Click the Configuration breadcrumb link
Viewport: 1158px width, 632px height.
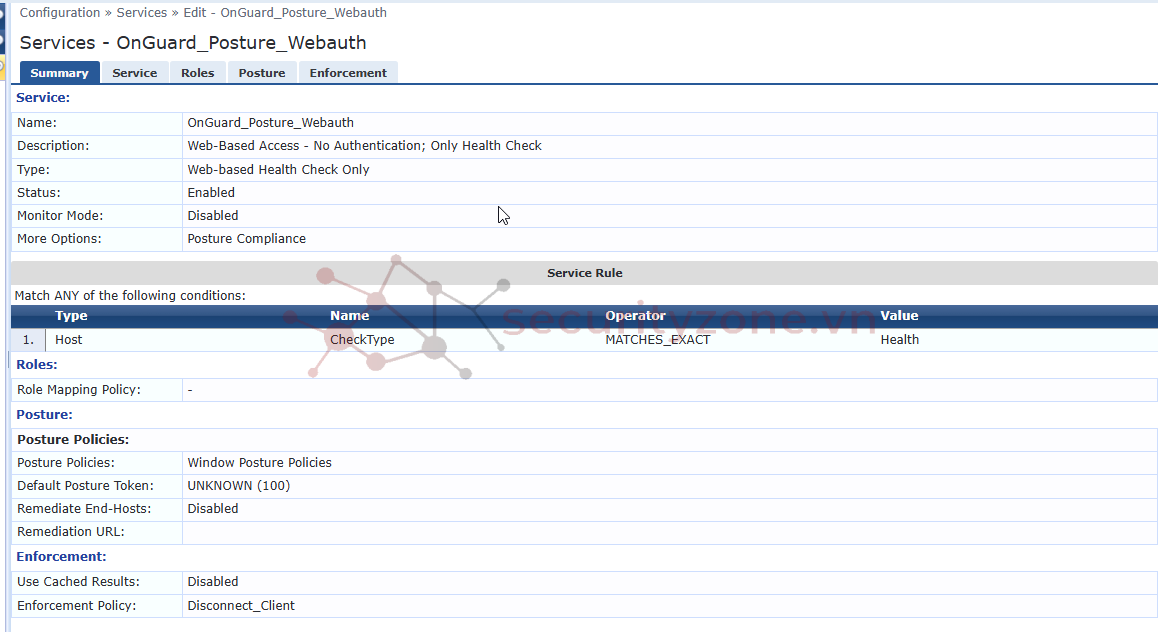[60, 13]
